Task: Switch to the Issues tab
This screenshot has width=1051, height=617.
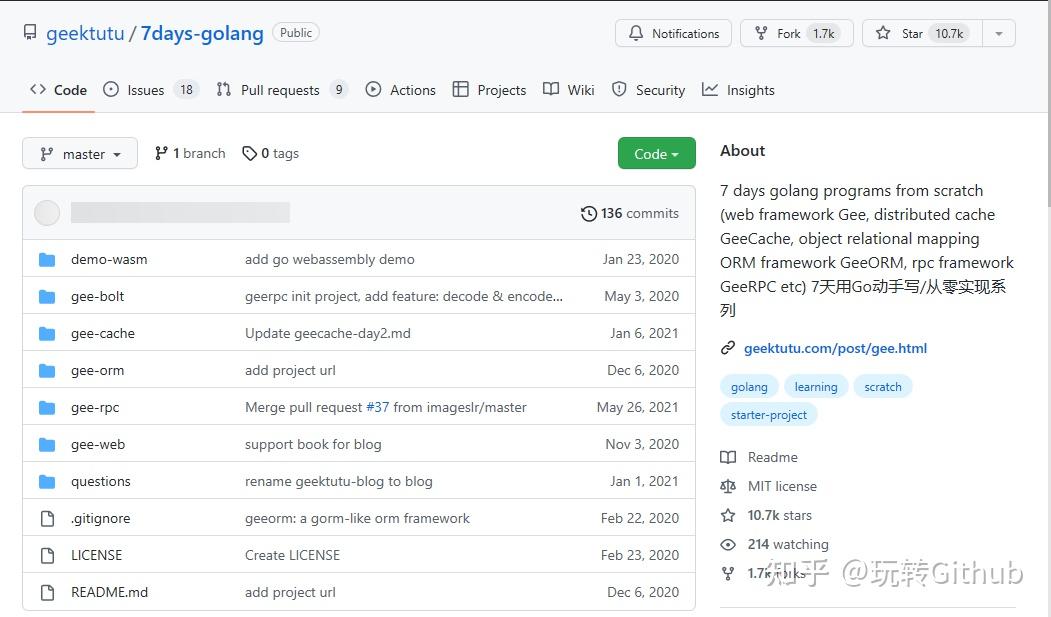Action: (x=145, y=90)
